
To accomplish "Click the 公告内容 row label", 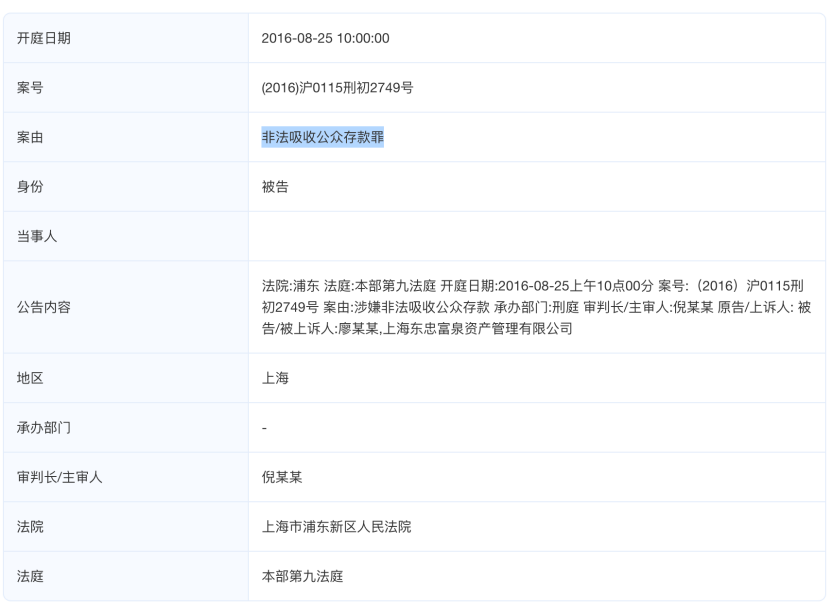I will point(45,307).
